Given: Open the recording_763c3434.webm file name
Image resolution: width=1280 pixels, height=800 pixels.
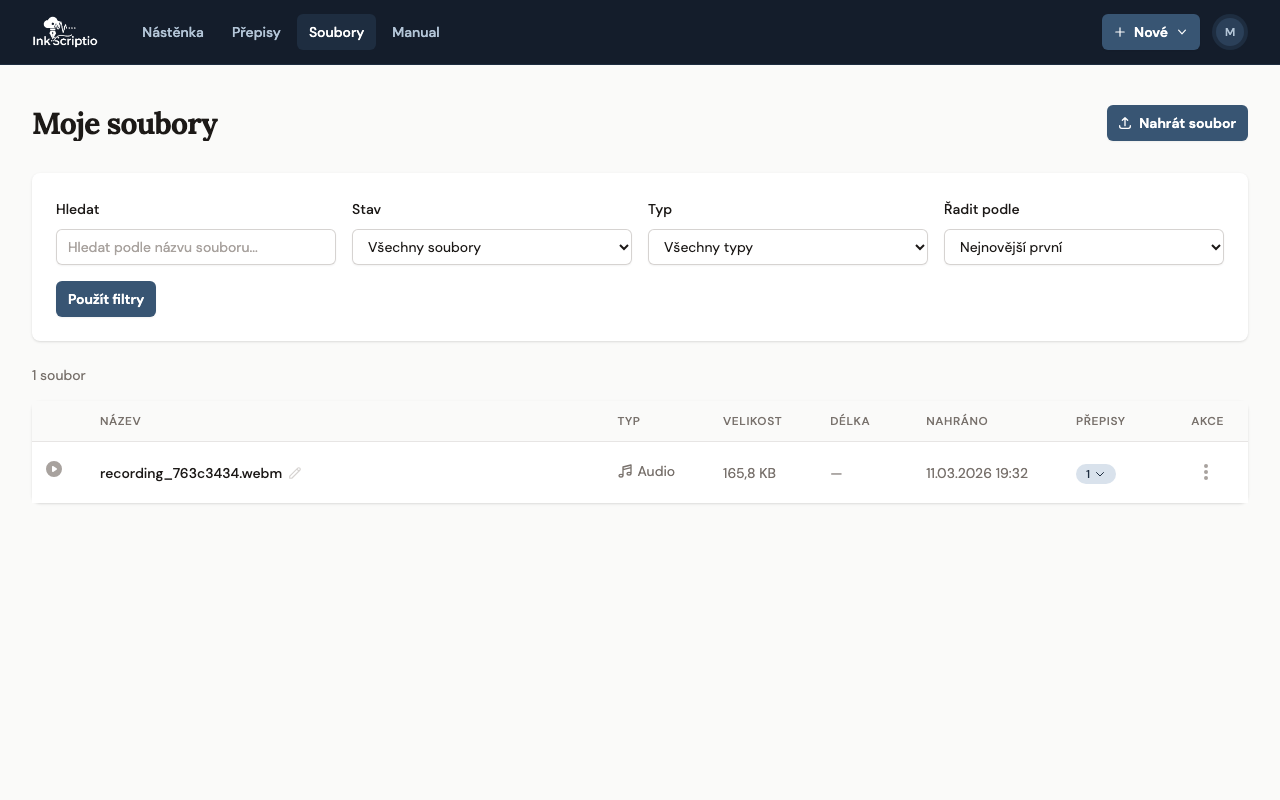Looking at the screenshot, I should pos(190,473).
